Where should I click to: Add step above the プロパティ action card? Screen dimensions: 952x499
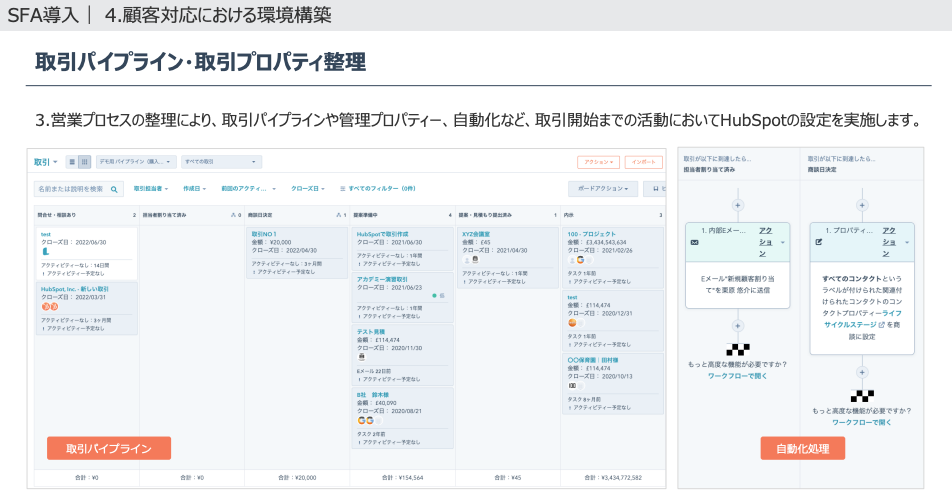tap(862, 205)
